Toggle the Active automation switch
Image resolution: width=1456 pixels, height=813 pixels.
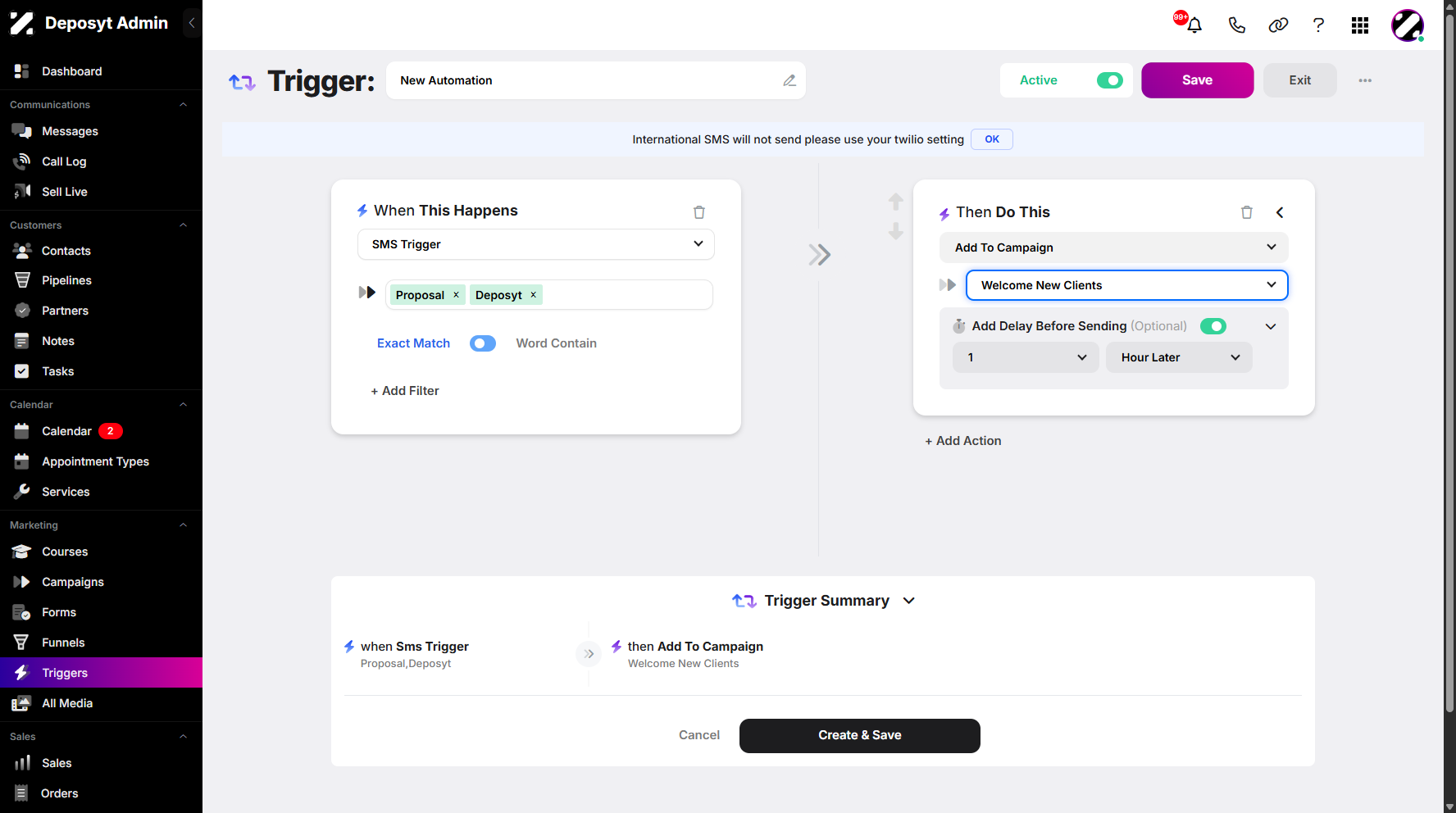(1109, 80)
